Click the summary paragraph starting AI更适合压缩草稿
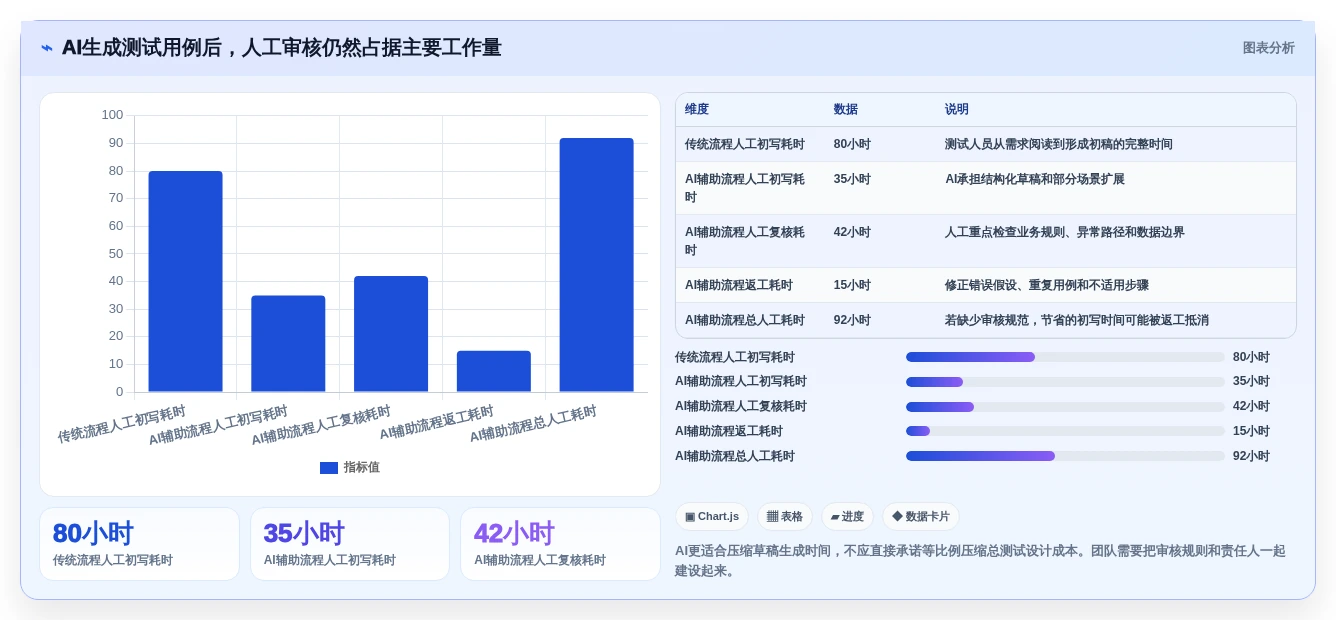The height and width of the screenshot is (620, 1336). tap(980, 560)
